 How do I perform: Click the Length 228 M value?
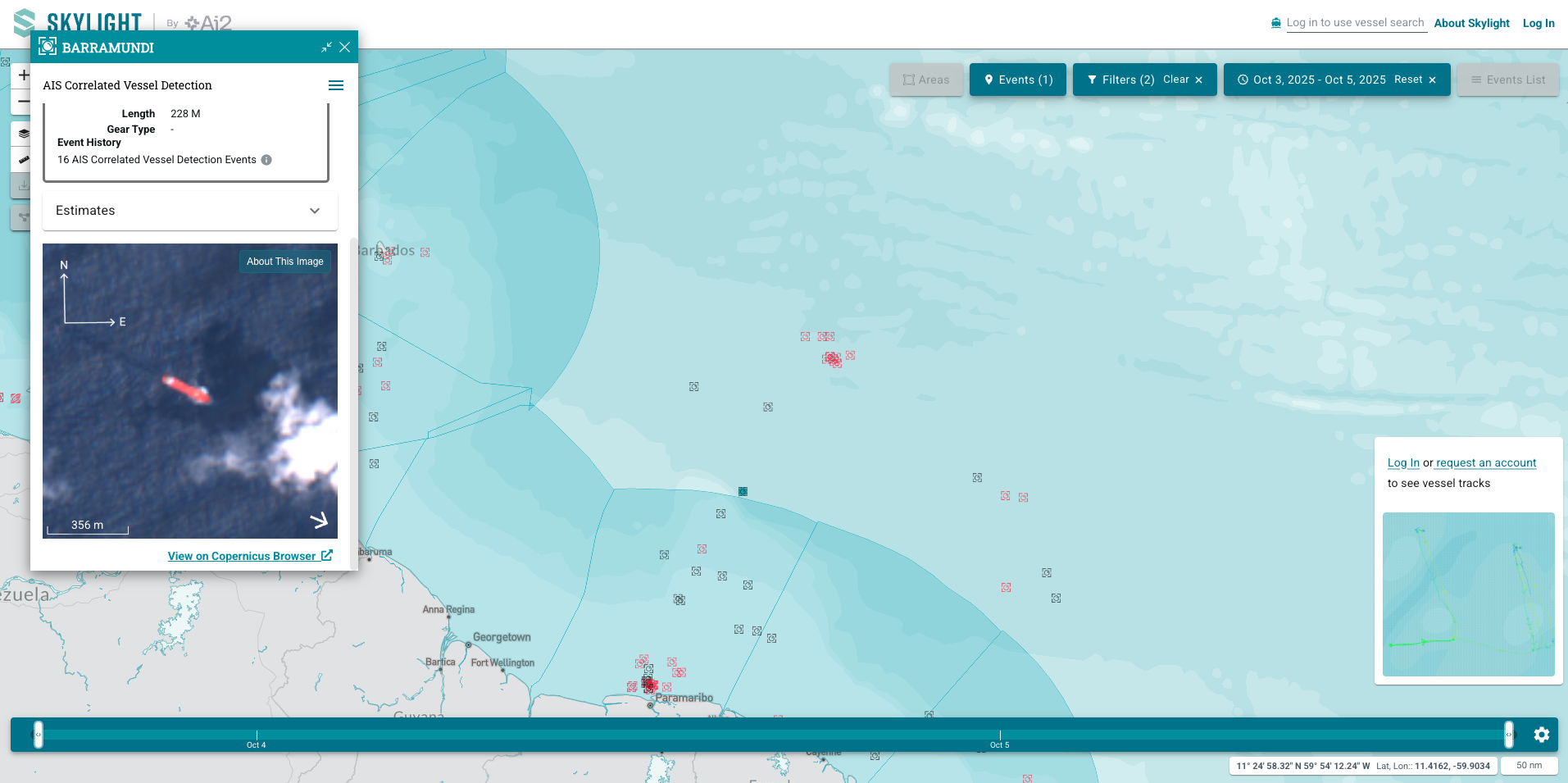[185, 114]
